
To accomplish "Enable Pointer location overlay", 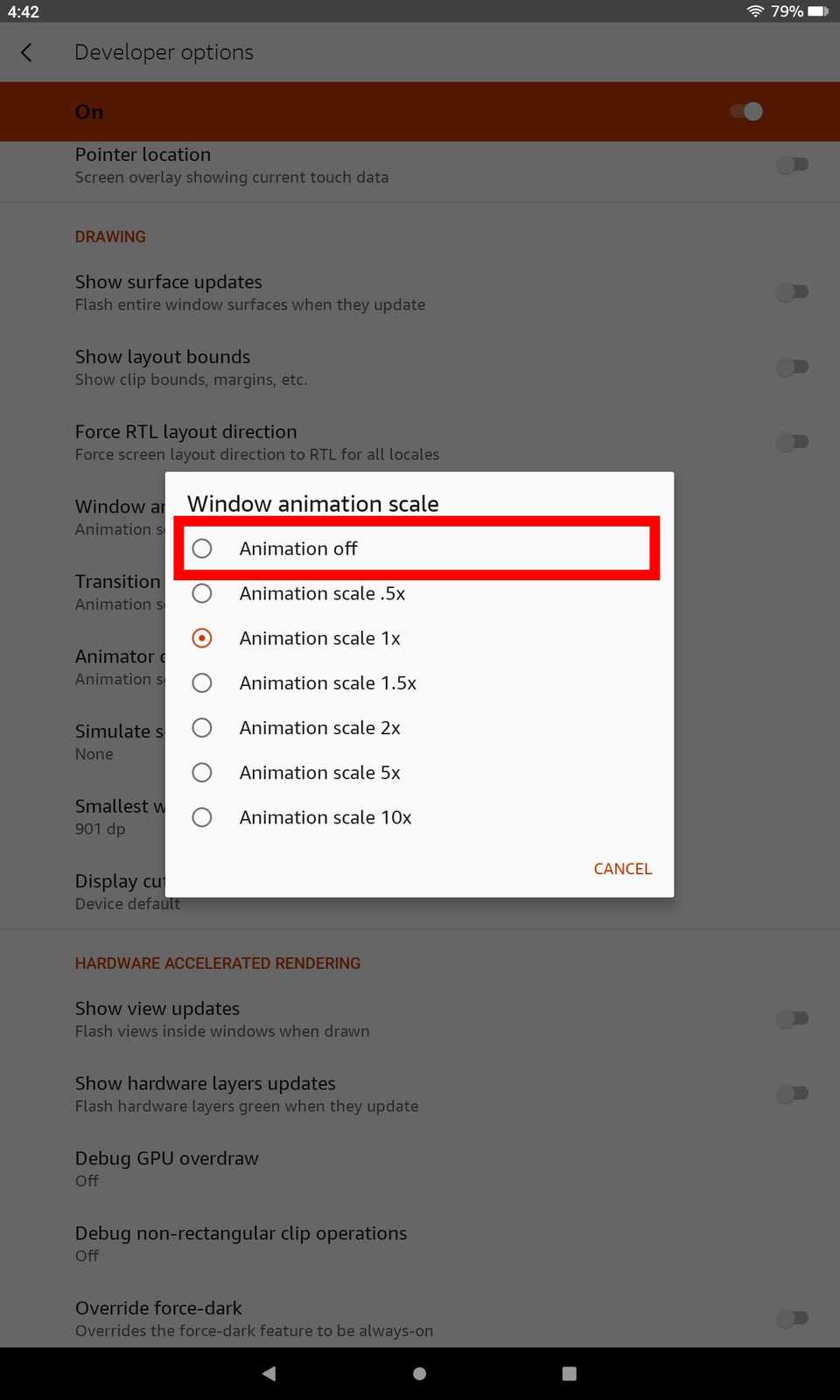I will 792,164.
